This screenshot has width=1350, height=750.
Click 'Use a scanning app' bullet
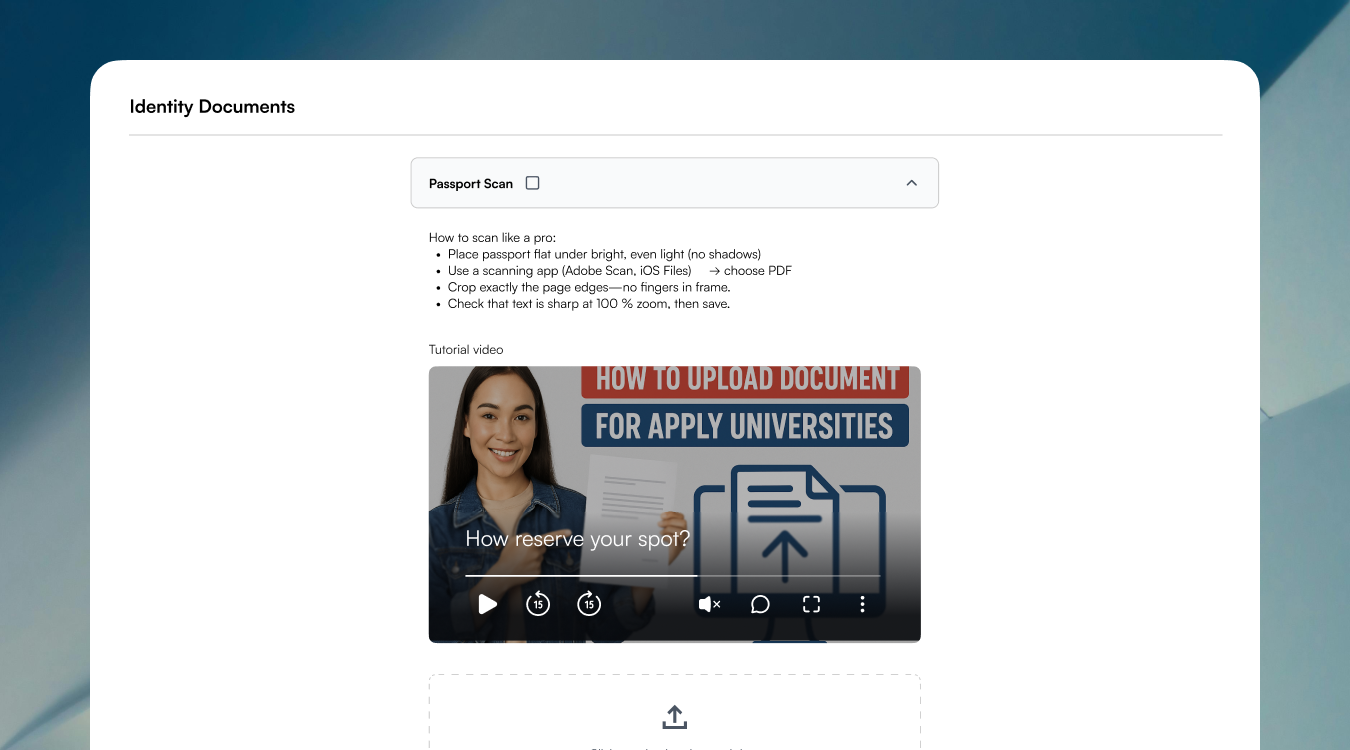pos(620,271)
